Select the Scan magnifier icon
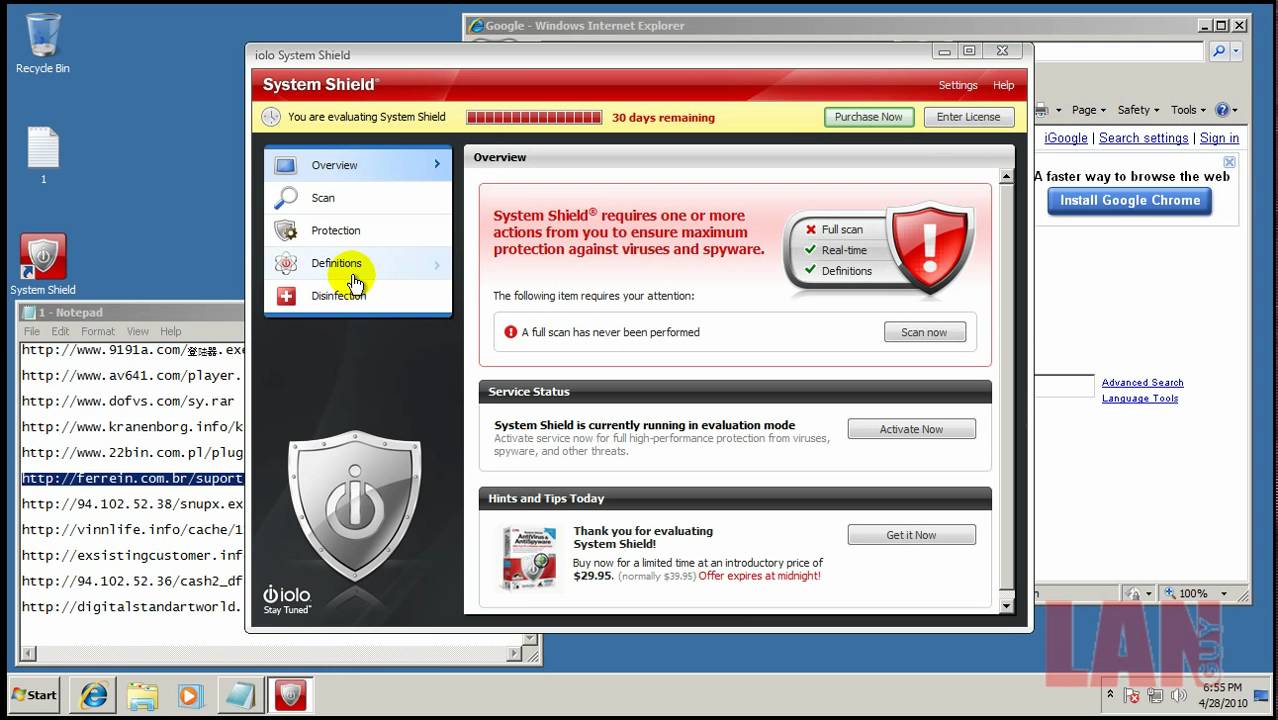Viewport: 1278px width, 720px height. point(286,198)
